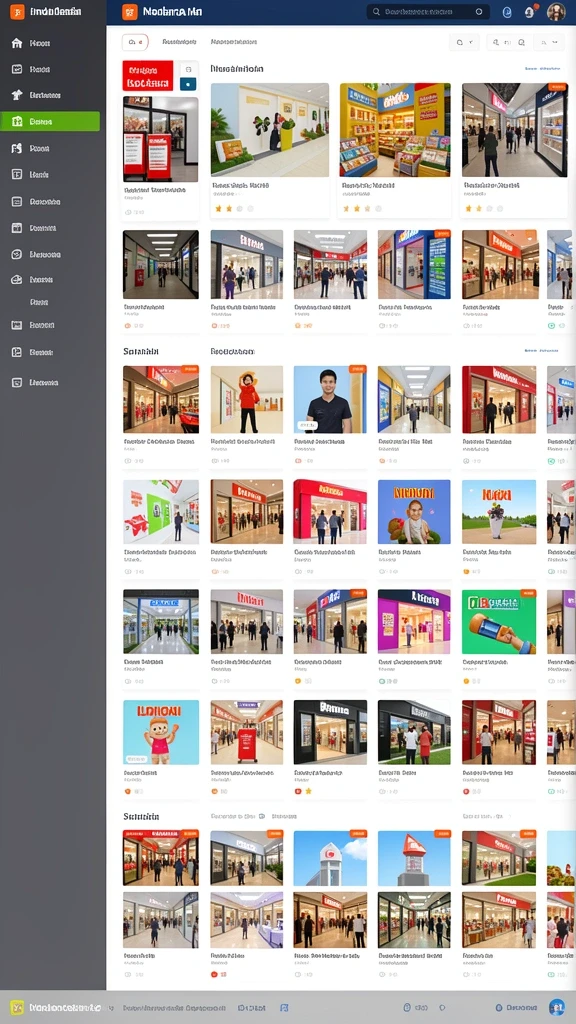This screenshot has height=1024, width=576.
Task: Toggle the small square checkbox beside the red banner
Action: coord(188,69)
